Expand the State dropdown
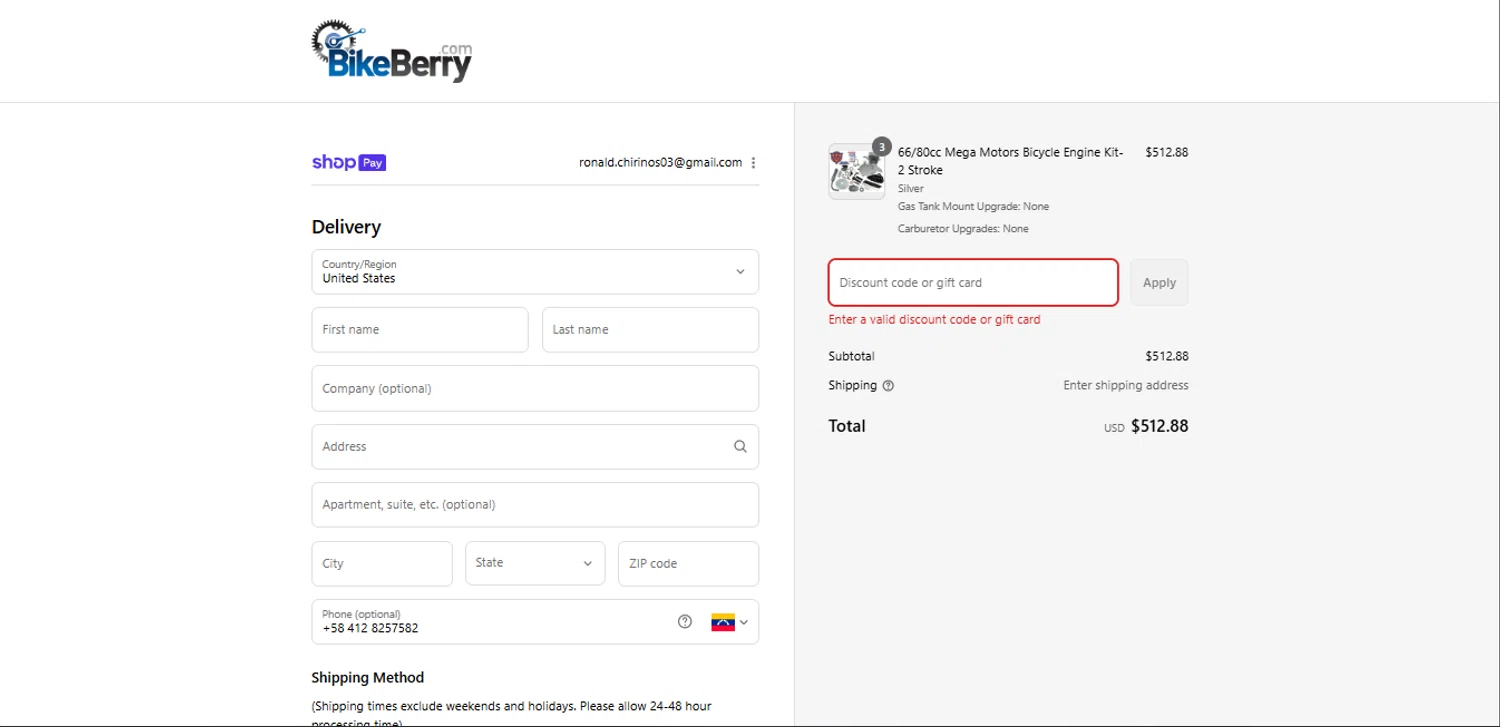Image resolution: width=1500 pixels, height=727 pixels. click(535, 563)
